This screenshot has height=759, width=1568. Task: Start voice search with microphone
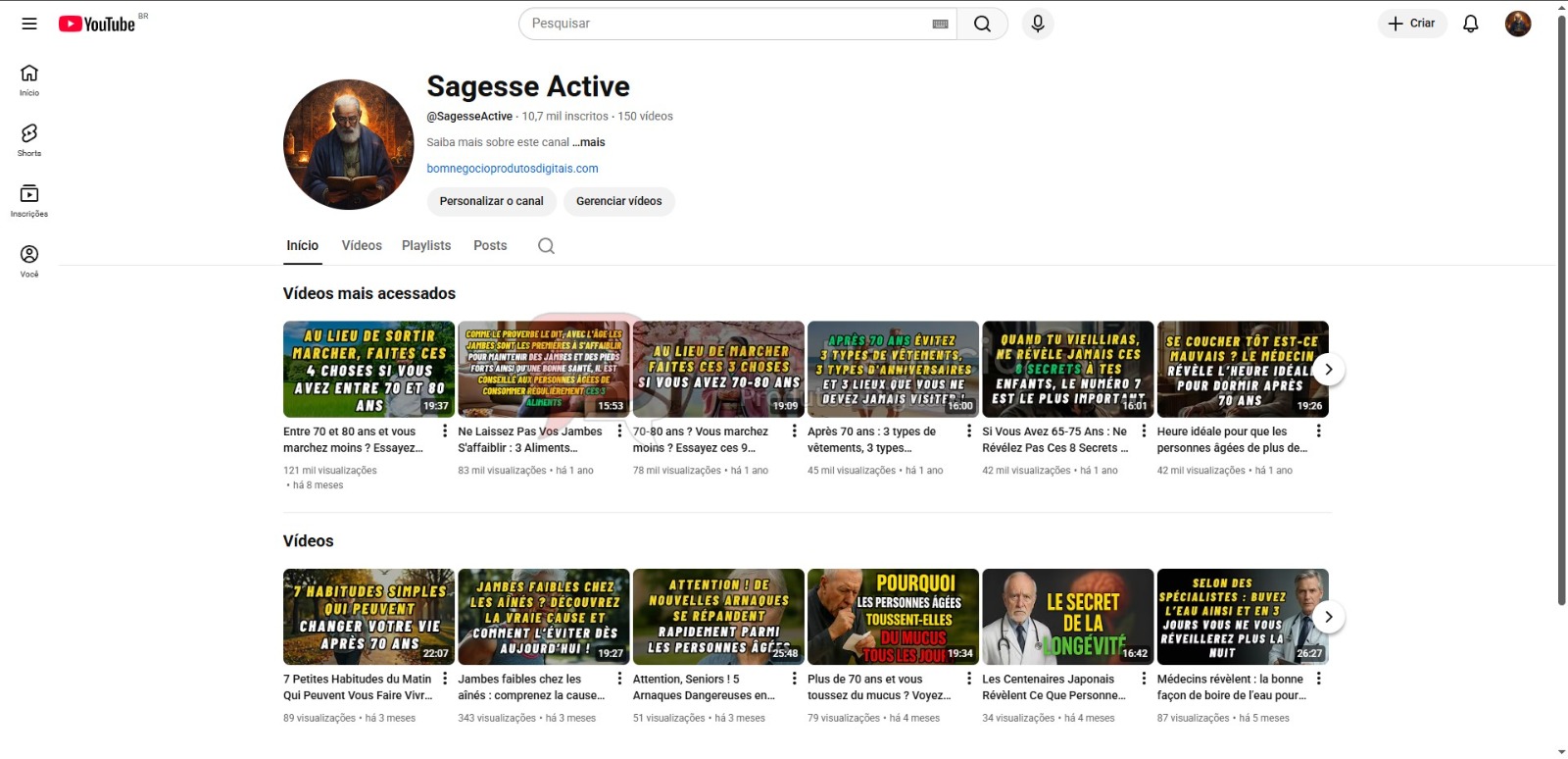point(1038,24)
